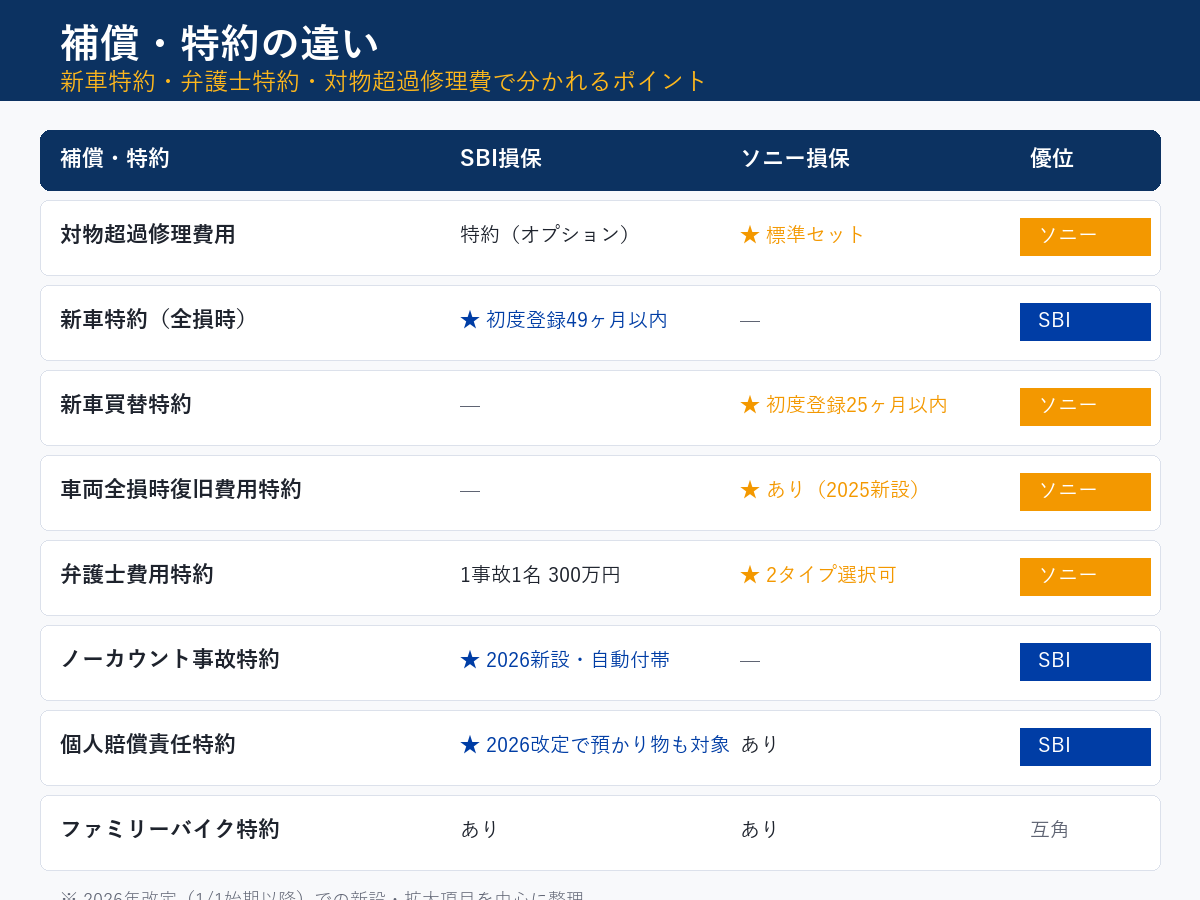The width and height of the screenshot is (1200, 900).
Task: Click the star next to 2タイプ選択可
Action: point(747,575)
